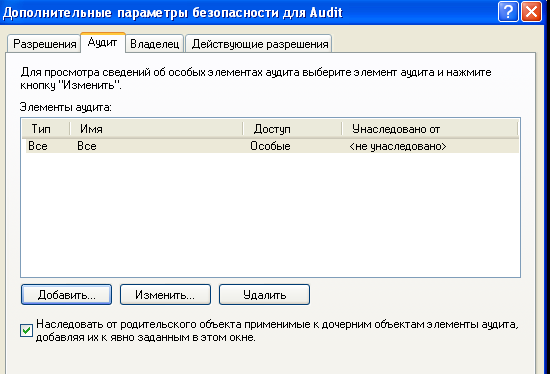
Task: Sort the list by the Тип column header
Action: (x=46, y=129)
